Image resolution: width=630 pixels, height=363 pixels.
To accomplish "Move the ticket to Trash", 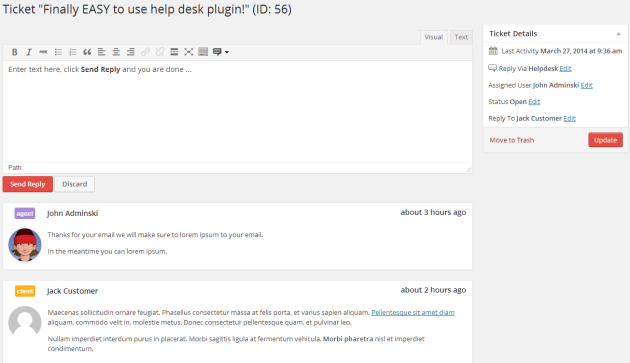I will click(511, 140).
